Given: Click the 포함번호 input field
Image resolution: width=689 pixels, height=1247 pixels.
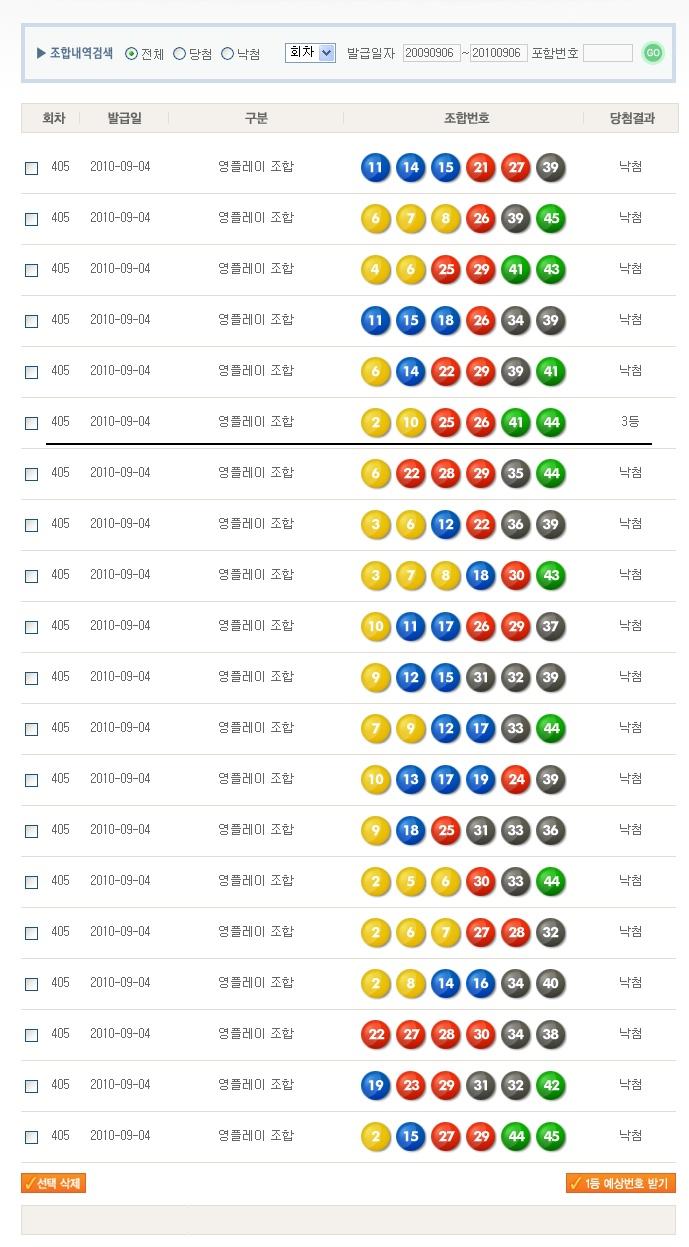Looking at the screenshot, I should (608, 53).
